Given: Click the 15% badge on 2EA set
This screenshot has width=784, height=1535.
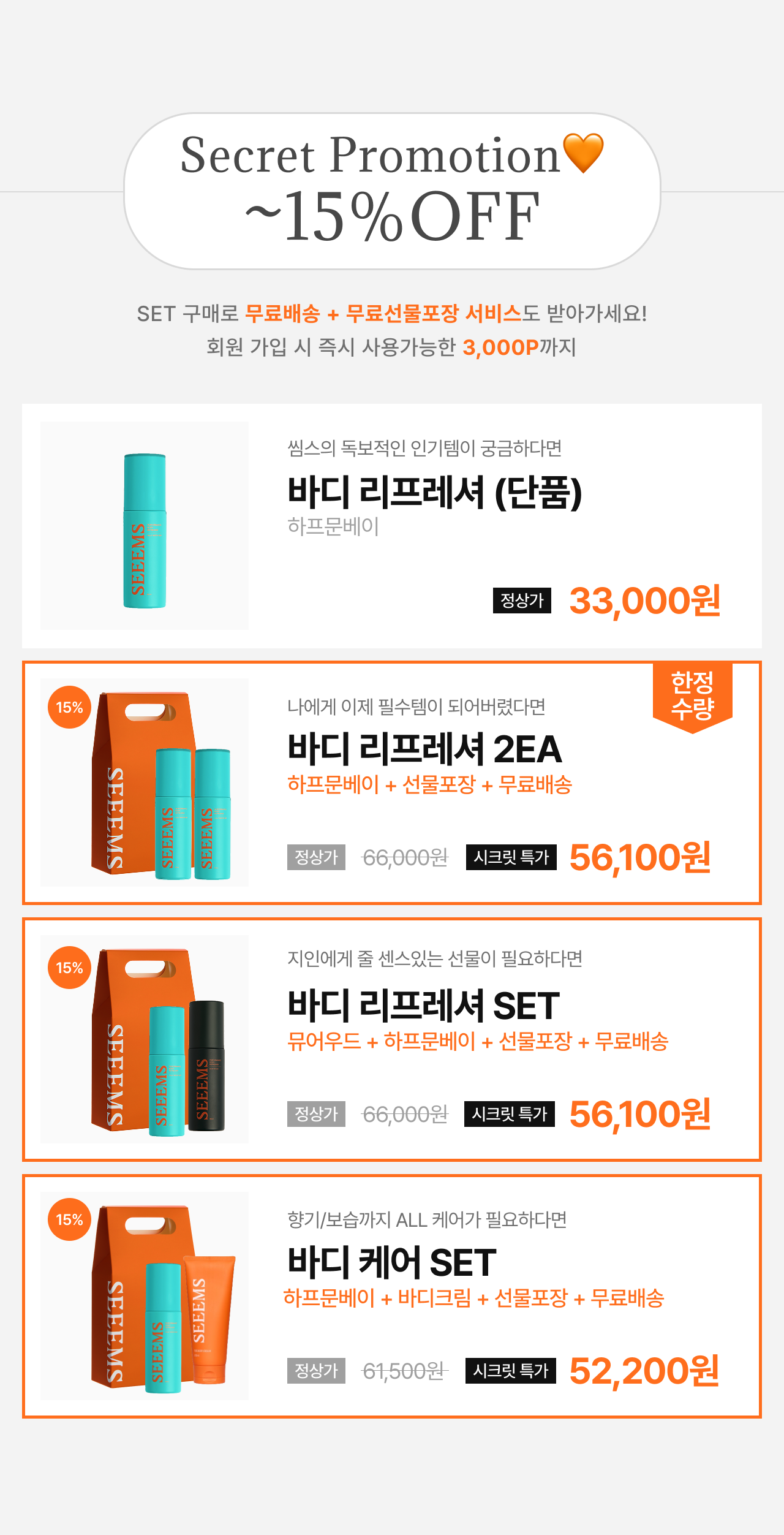Looking at the screenshot, I should coord(69,707).
